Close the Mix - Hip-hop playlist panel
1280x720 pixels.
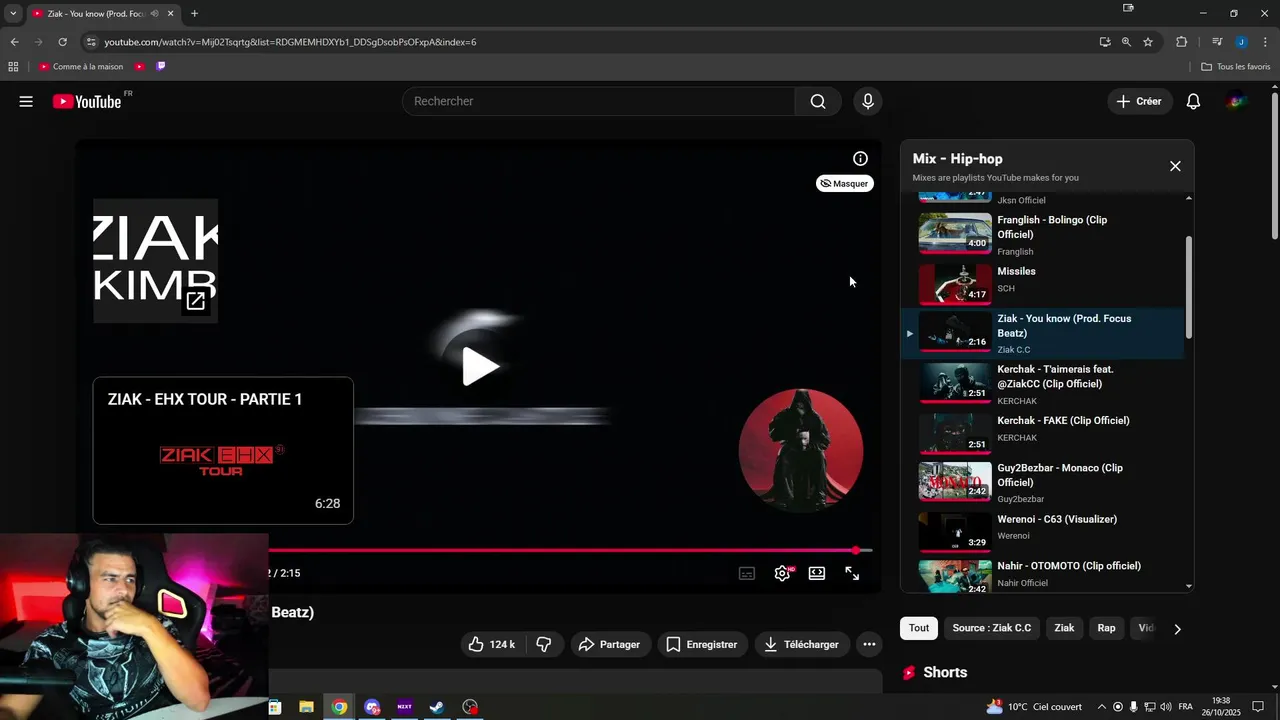click(x=1175, y=166)
